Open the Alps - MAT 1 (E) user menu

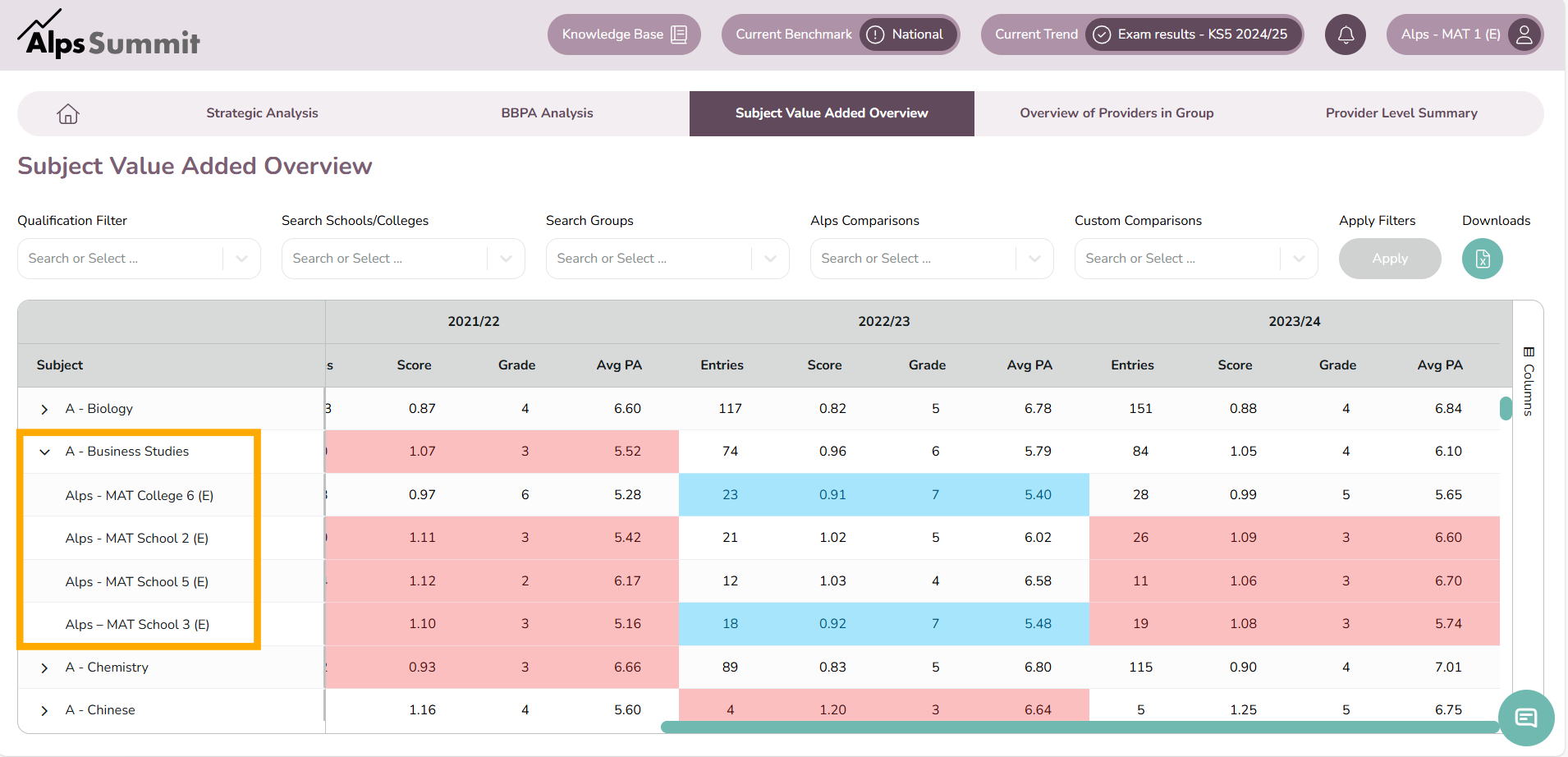1465,34
